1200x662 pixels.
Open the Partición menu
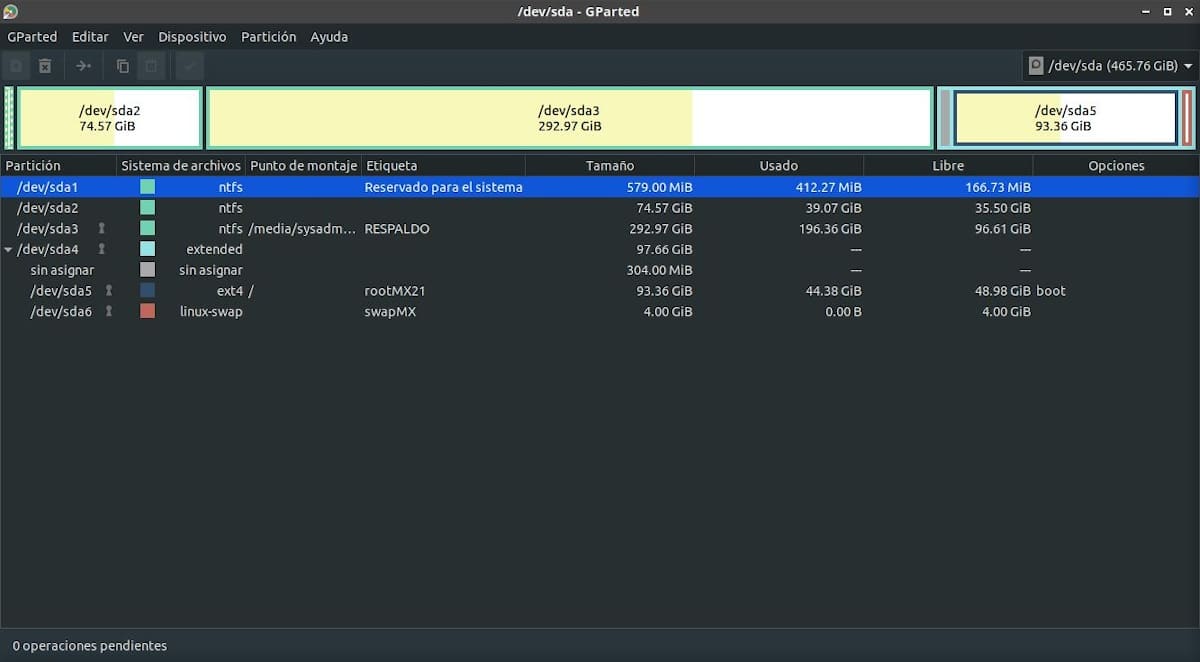coord(268,36)
